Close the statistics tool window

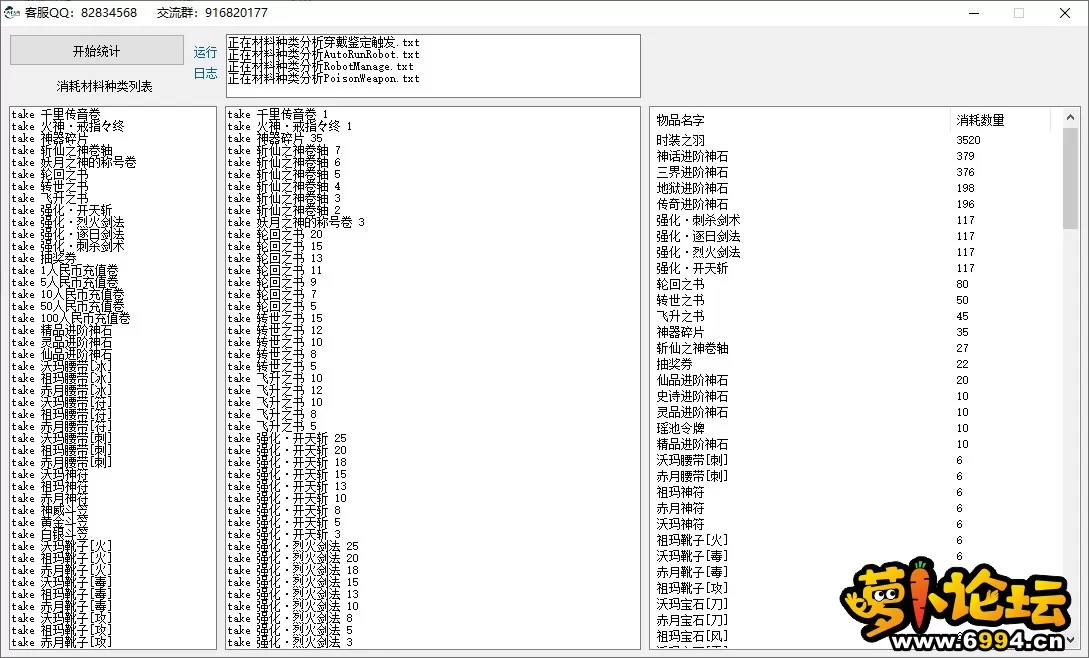coord(1065,13)
